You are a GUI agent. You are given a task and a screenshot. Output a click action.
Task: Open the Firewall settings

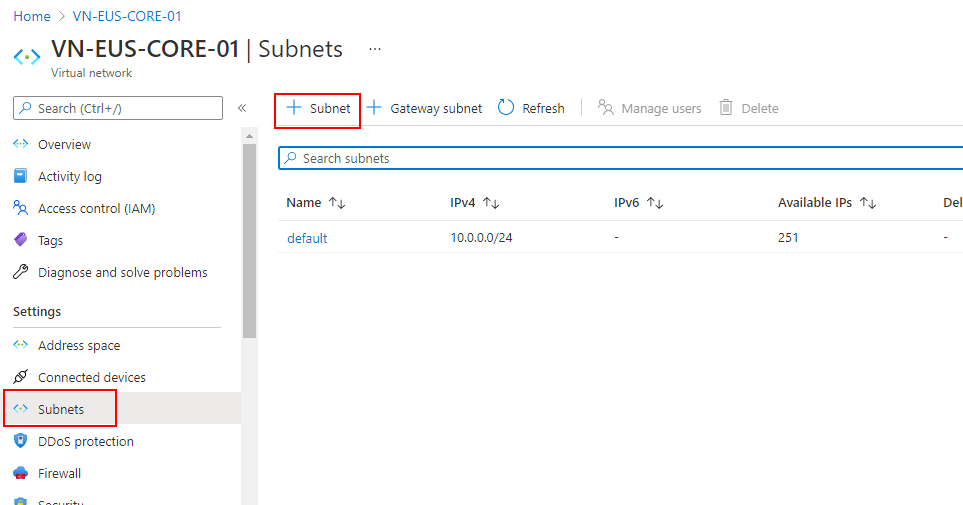(x=59, y=474)
